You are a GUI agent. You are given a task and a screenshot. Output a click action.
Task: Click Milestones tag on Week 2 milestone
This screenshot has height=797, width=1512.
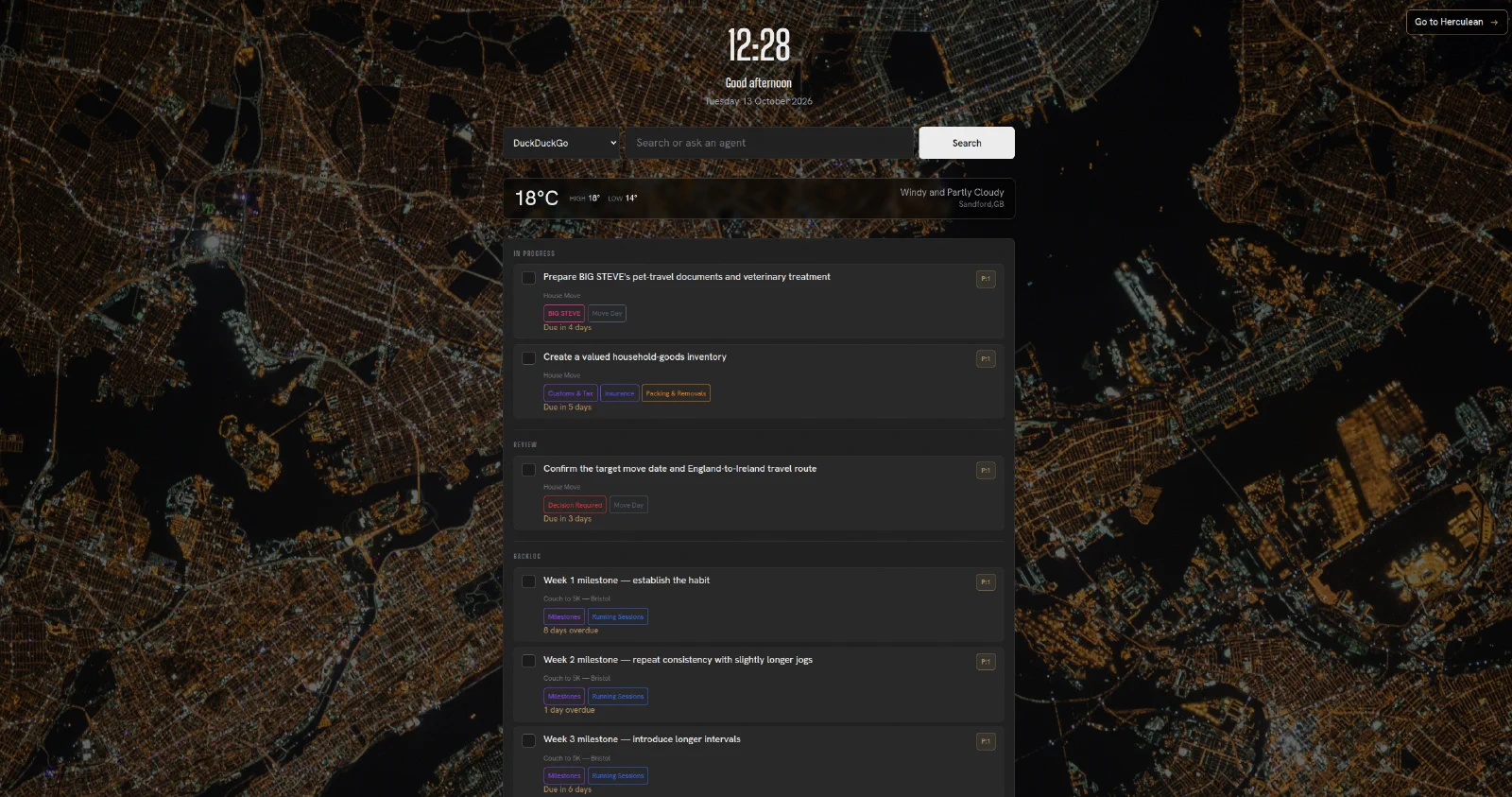click(564, 696)
